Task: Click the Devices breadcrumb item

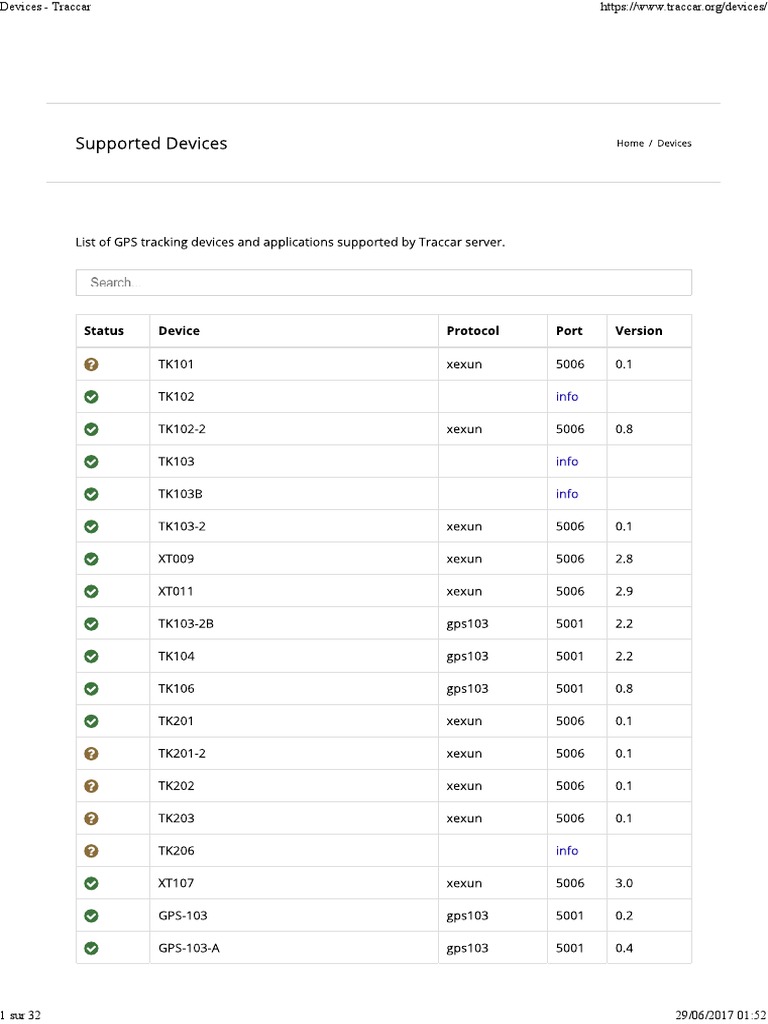Action: click(674, 143)
